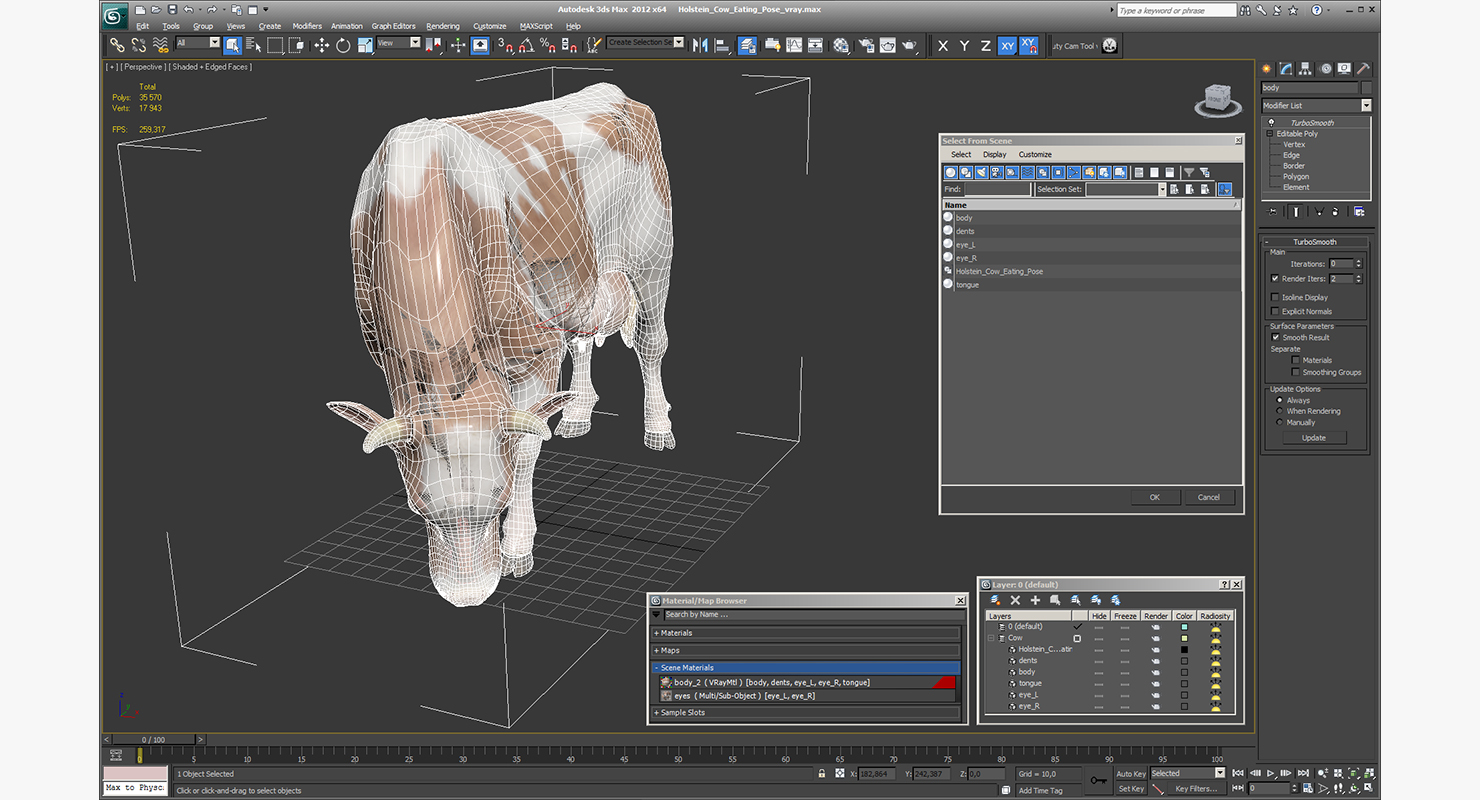1480x800 pixels.
Task: Activate Select and Move tool
Action: pyautogui.click(x=321, y=45)
